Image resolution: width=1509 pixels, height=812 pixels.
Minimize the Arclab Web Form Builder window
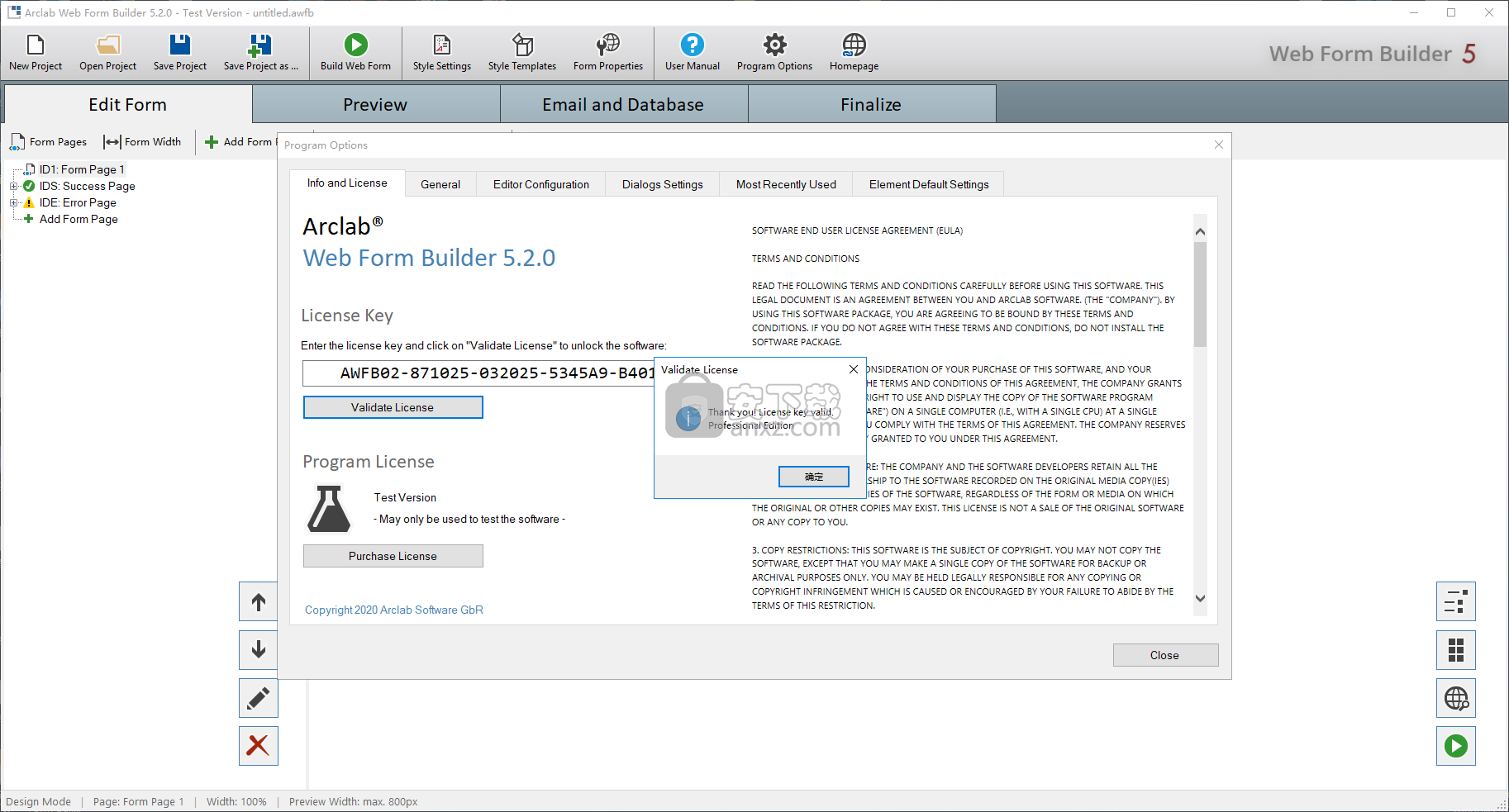click(1413, 12)
